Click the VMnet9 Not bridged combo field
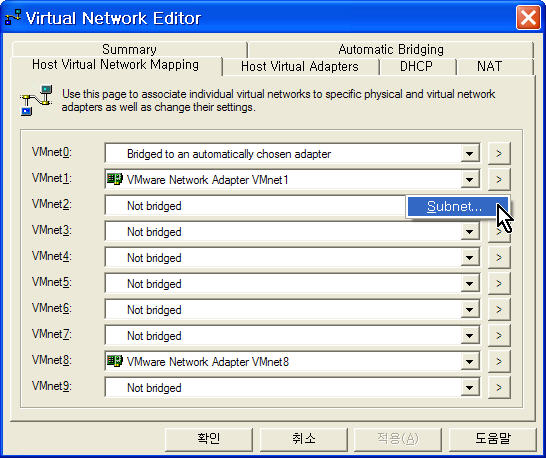Screen dimensions: 546x458 (x=292, y=388)
